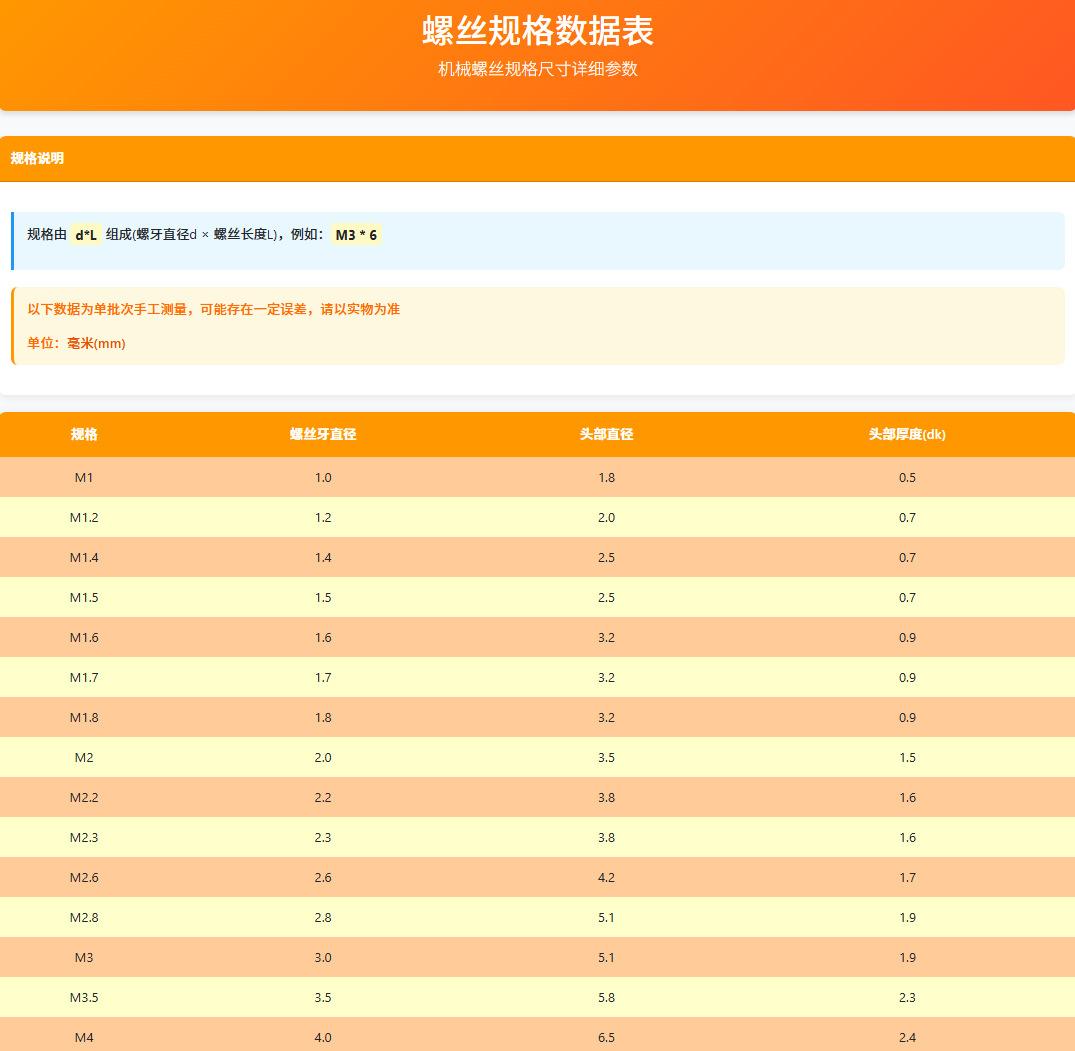The image size is (1075, 1051).
Task: Select the M2.8 row label
Action: point(84,917)
